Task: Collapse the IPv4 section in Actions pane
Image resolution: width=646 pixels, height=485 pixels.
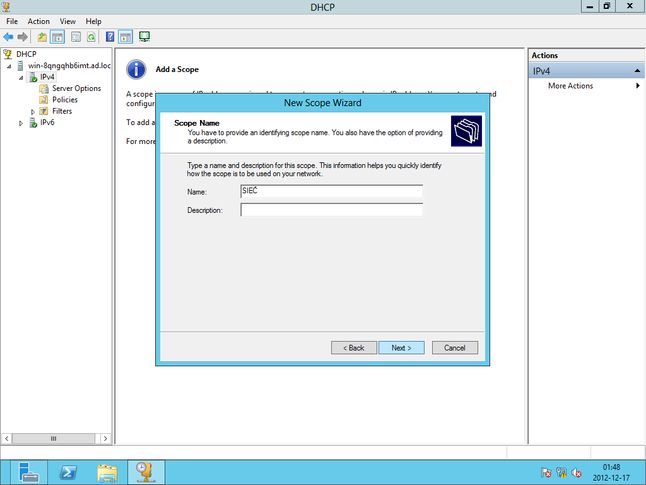Action: [x=637, y=71]
